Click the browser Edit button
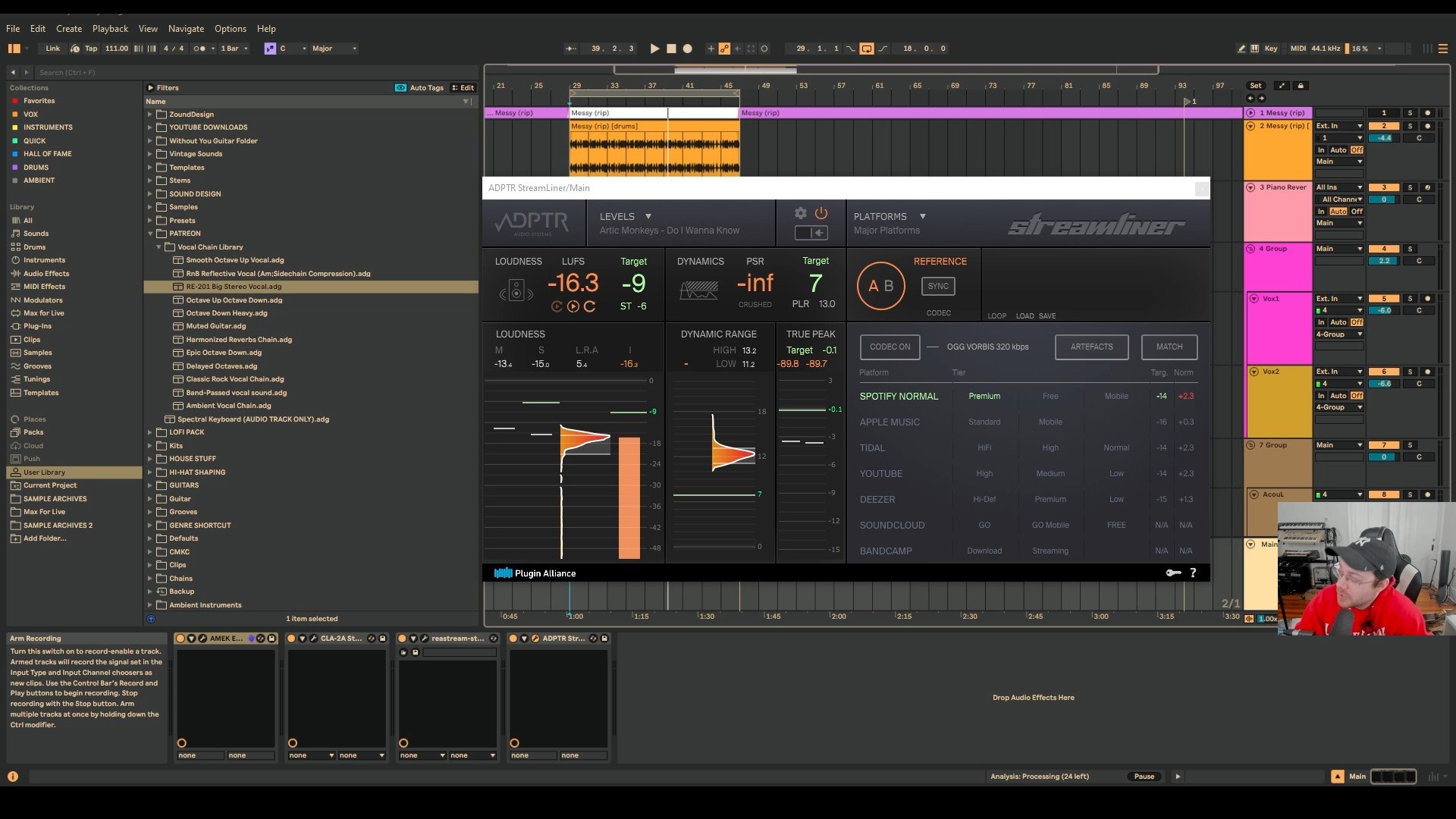 click(x=463, y=88)
